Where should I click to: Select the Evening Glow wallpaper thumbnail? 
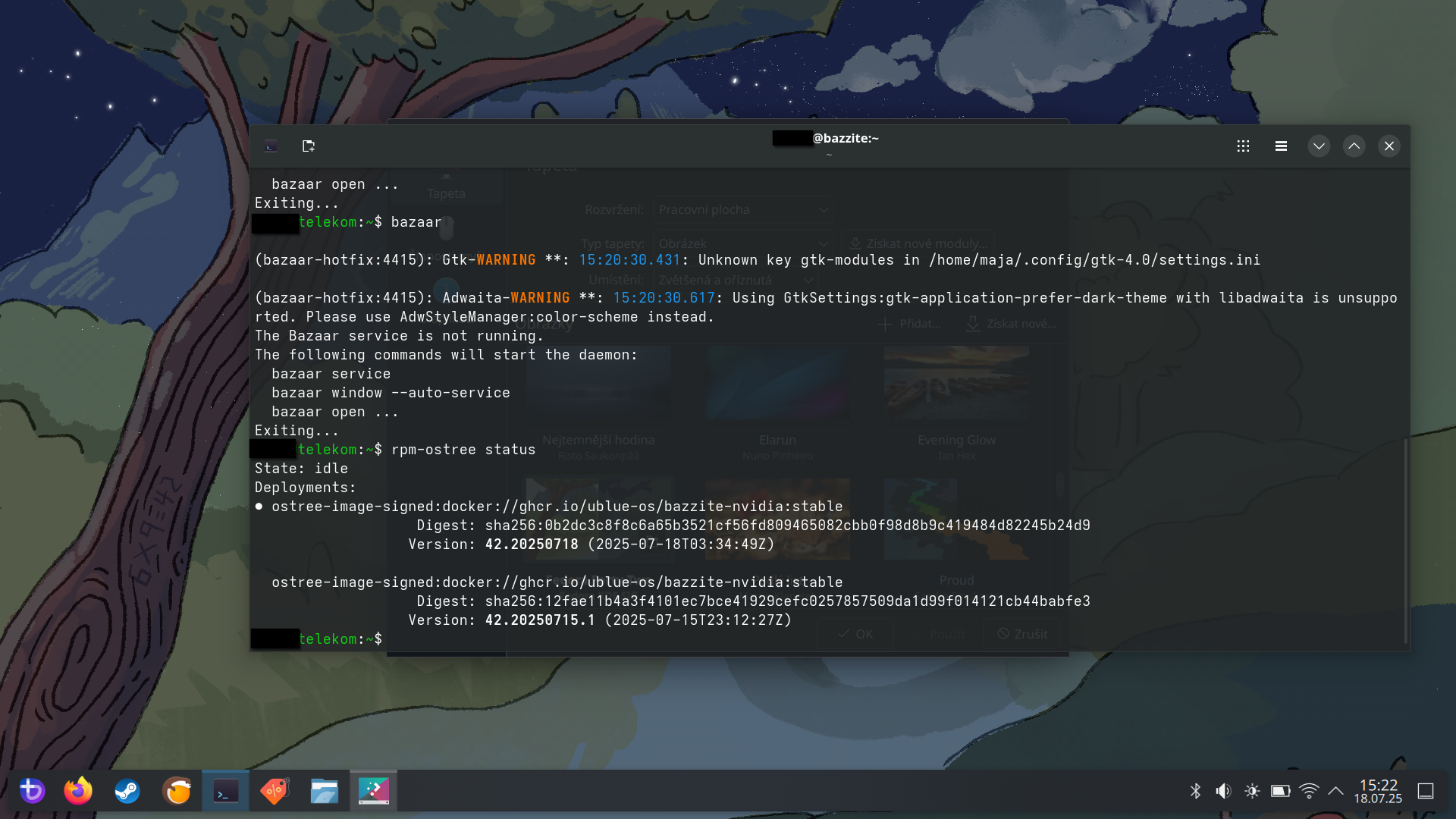coord(956,384)
